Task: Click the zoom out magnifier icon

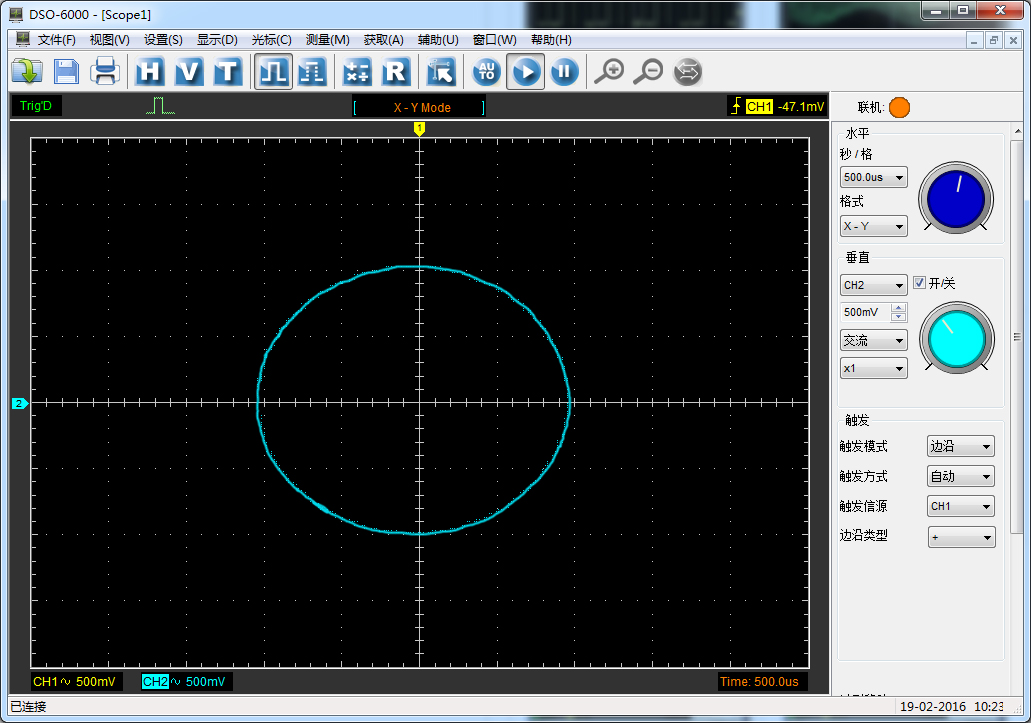Action: [648, 71]
